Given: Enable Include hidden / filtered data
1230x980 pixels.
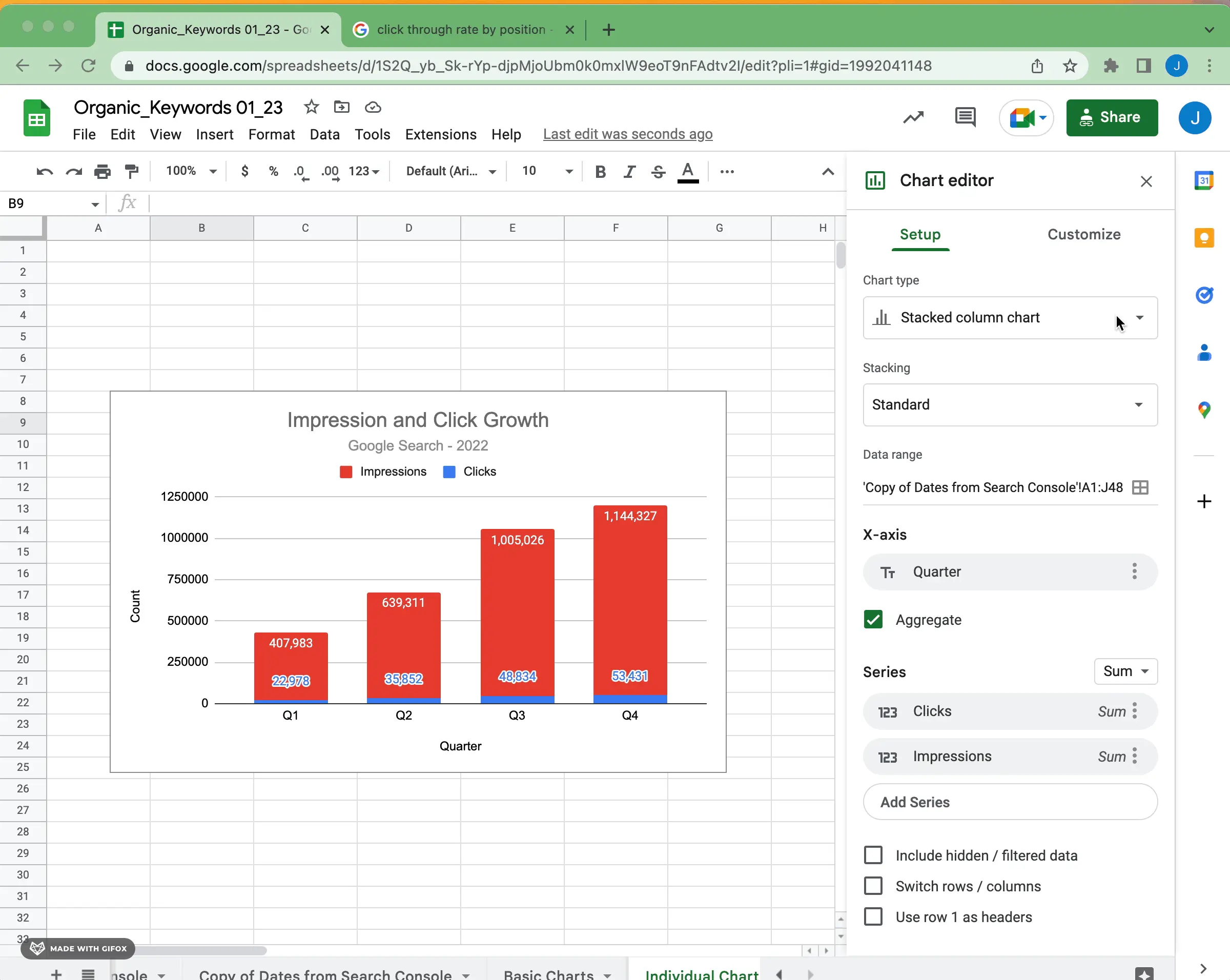Looking at the screenshot, I should tap(873, 855).
